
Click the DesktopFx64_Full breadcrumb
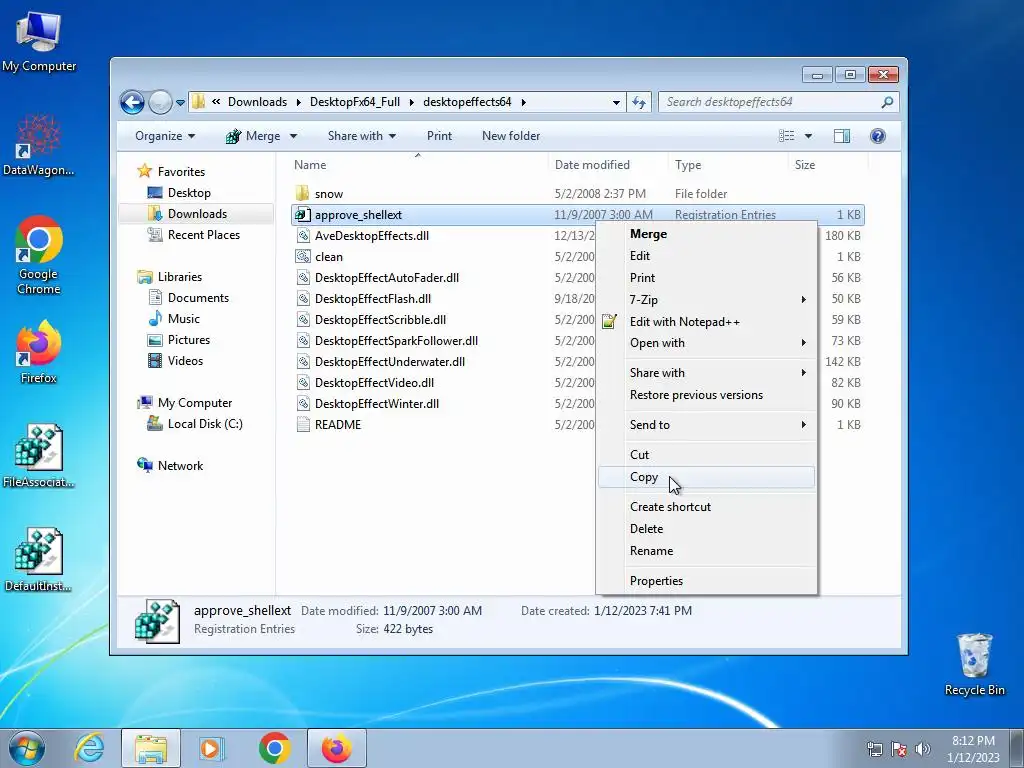(355, 102)
